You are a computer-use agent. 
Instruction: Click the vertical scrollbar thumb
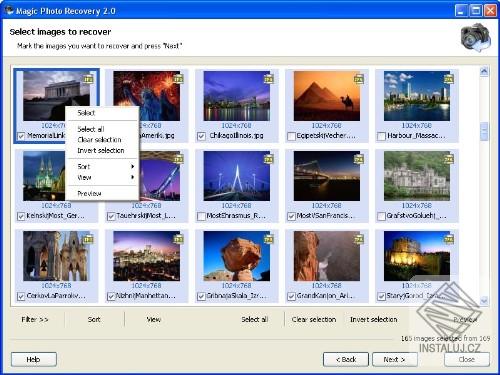pyautogui.click(x=484, y=131)
